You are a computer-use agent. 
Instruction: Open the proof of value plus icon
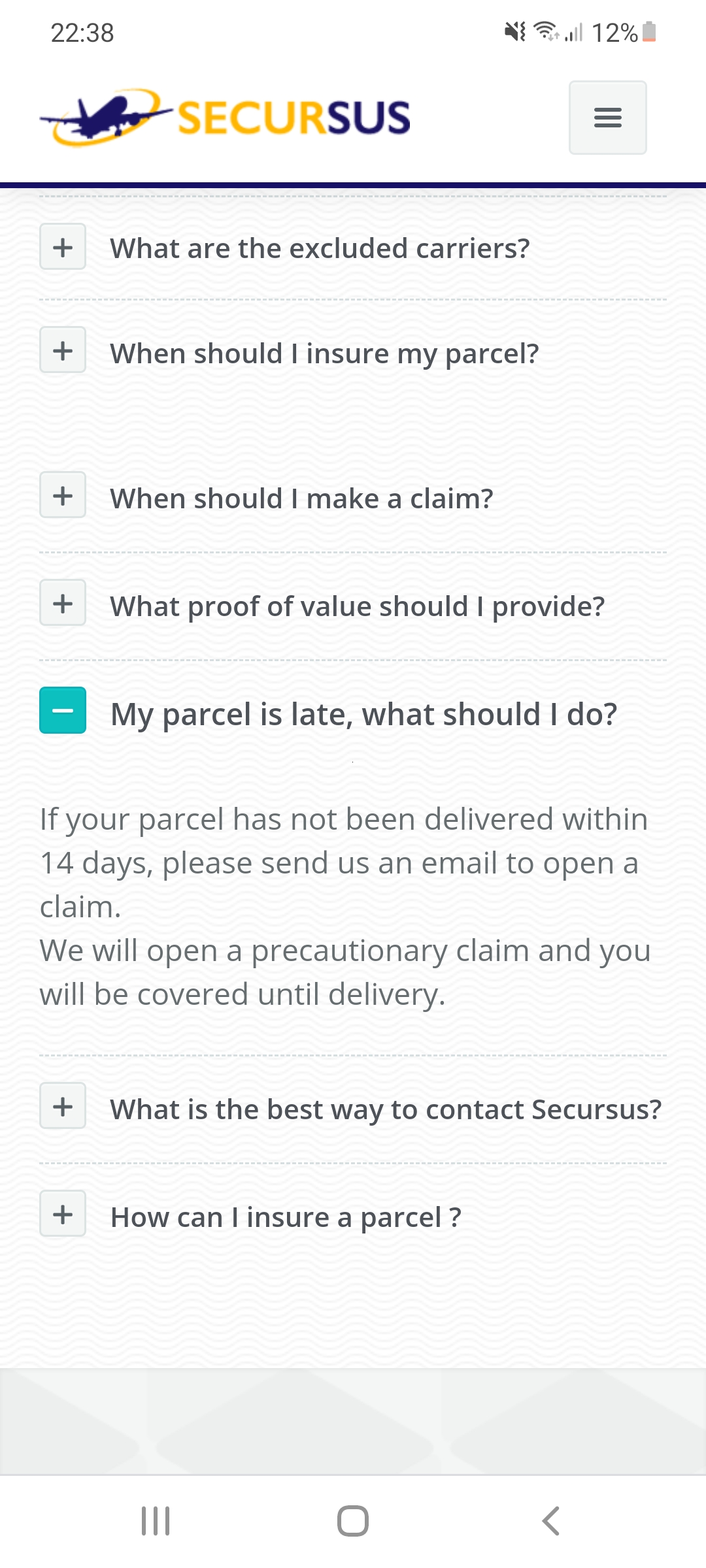(x=63, y=603)
